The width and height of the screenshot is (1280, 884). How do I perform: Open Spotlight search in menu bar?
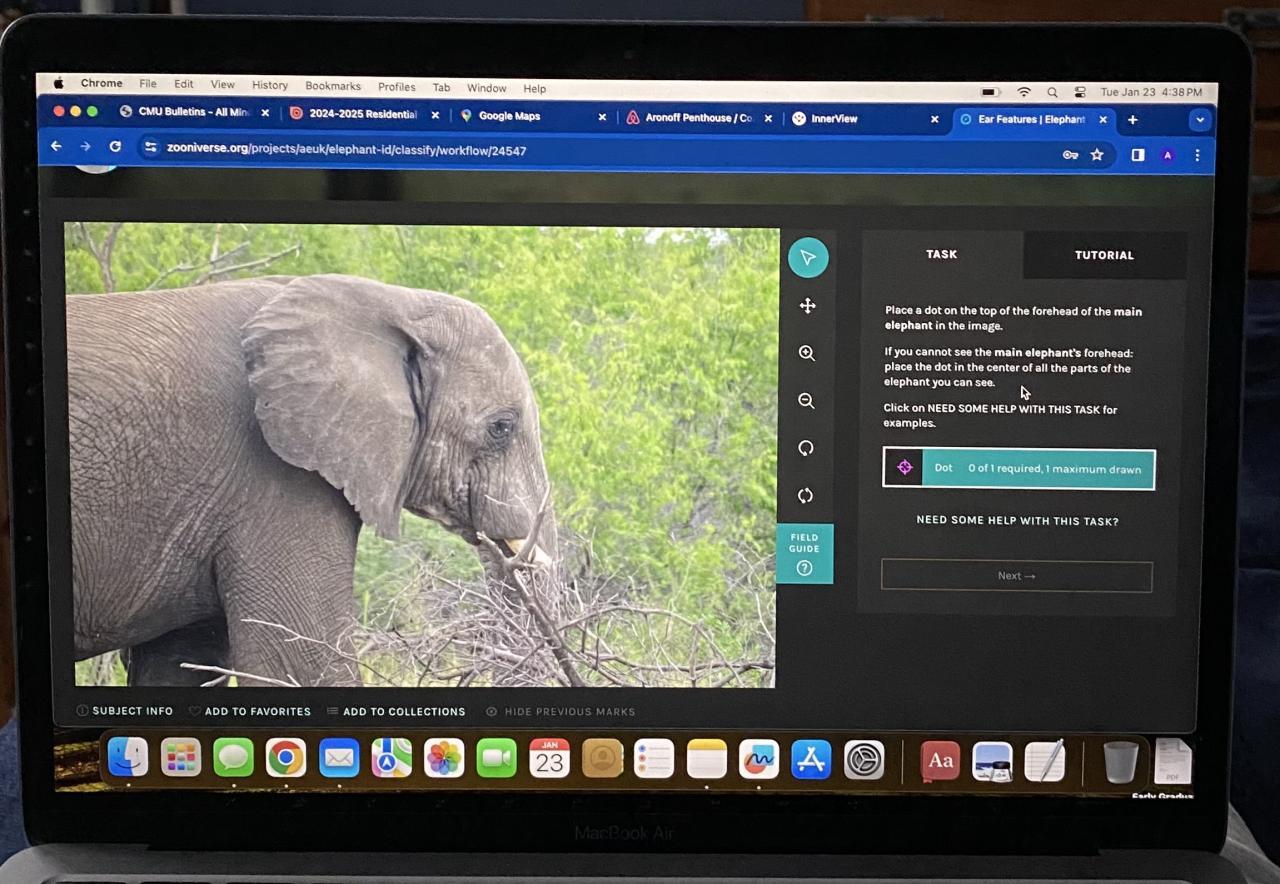(x=1052, y=92)
